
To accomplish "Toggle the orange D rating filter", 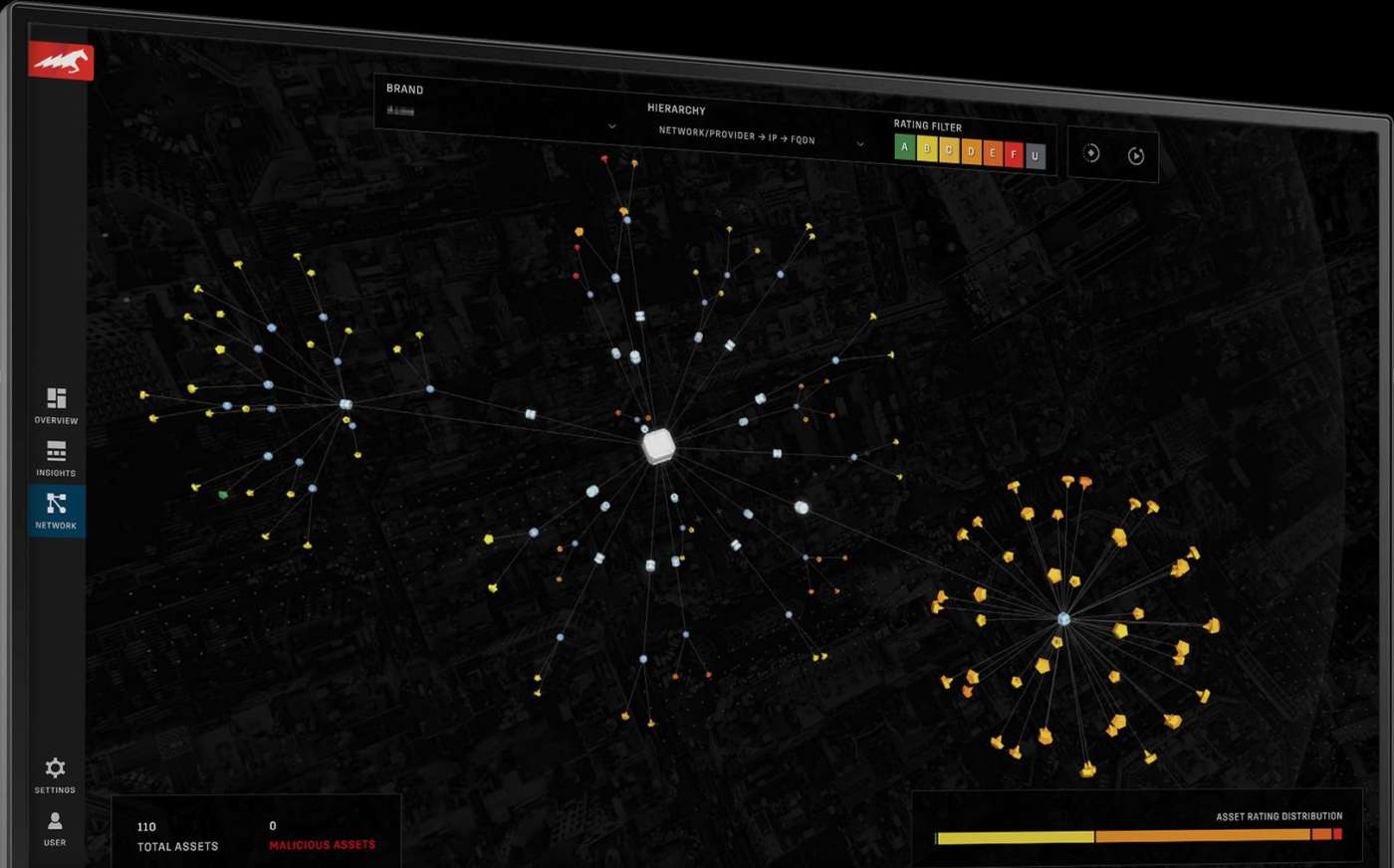I will (970, 151).
